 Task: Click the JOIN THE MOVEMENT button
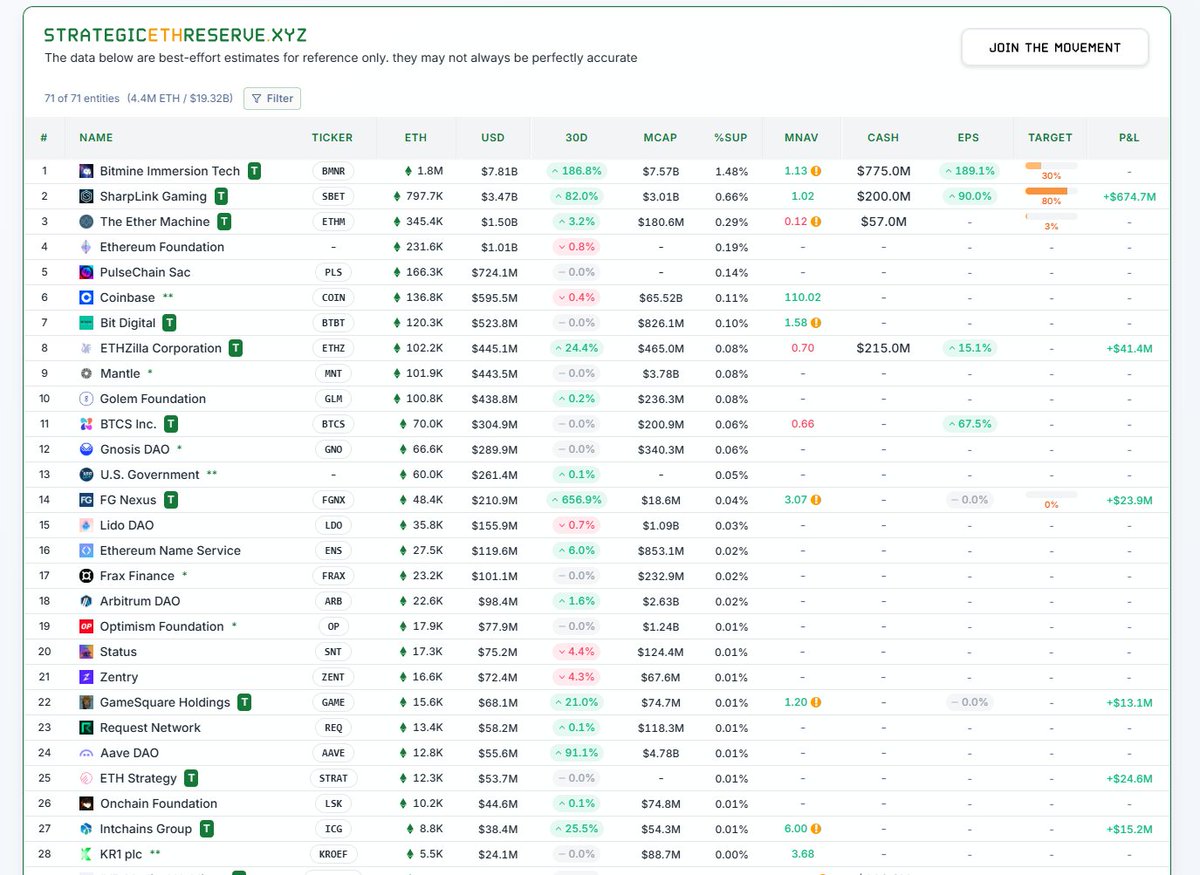coord(1054,46)
